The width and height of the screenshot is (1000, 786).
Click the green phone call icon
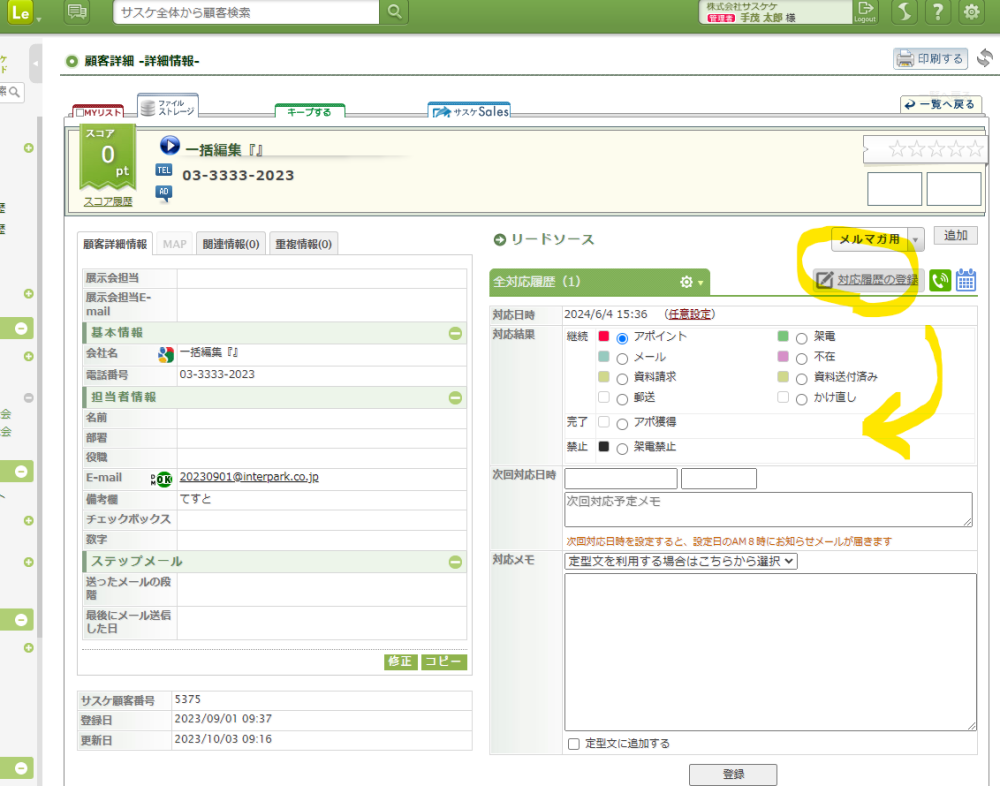pos(940,280)
